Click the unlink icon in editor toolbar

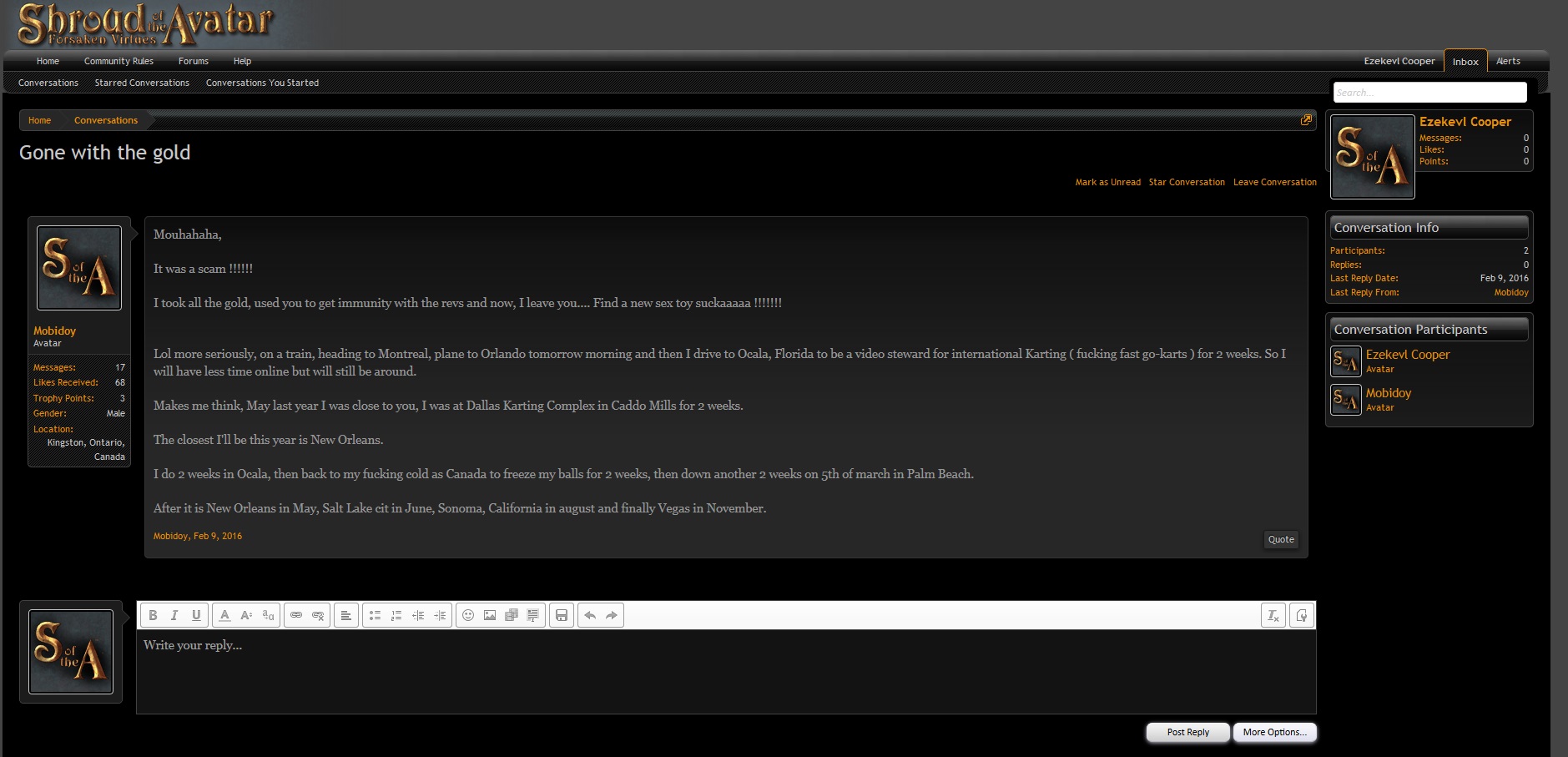coord(318,616)
